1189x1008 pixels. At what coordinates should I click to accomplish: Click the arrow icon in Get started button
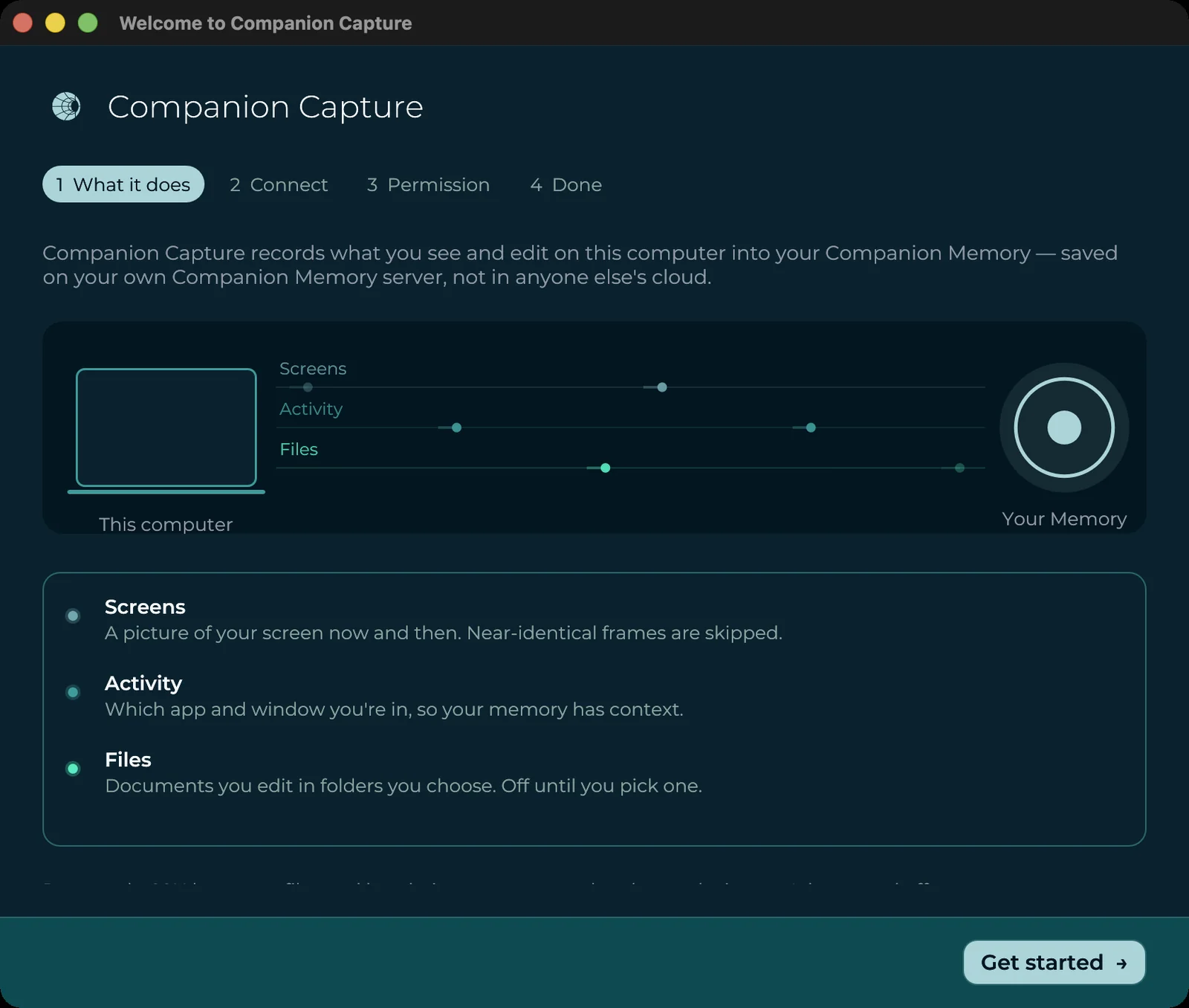[x=1121, y=963]
